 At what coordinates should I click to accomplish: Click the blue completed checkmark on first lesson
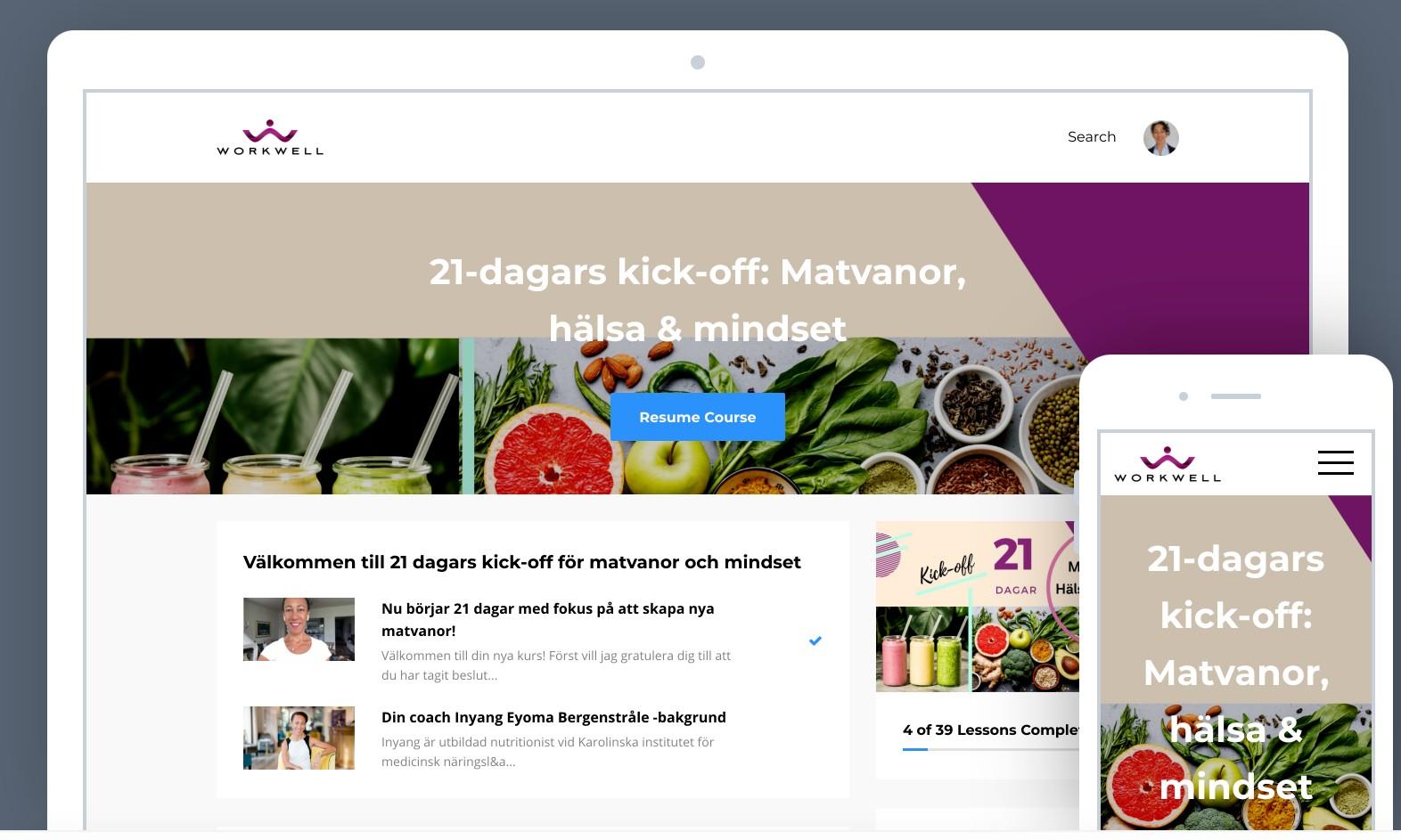(815, 640)
